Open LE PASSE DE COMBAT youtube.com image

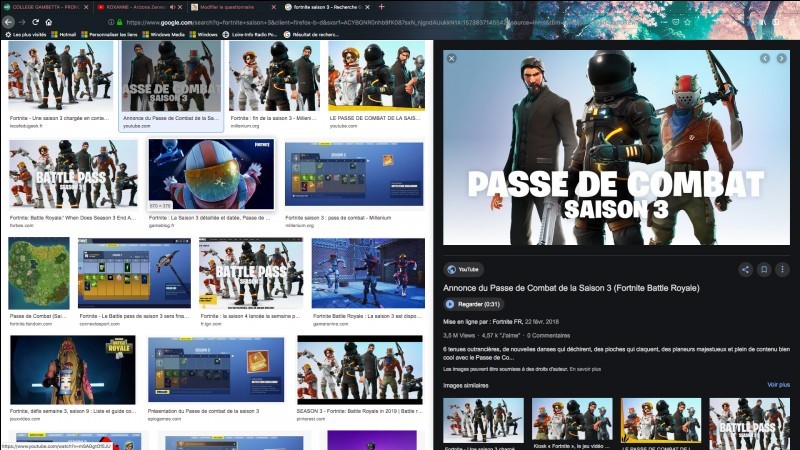click(x=377, y=76)
